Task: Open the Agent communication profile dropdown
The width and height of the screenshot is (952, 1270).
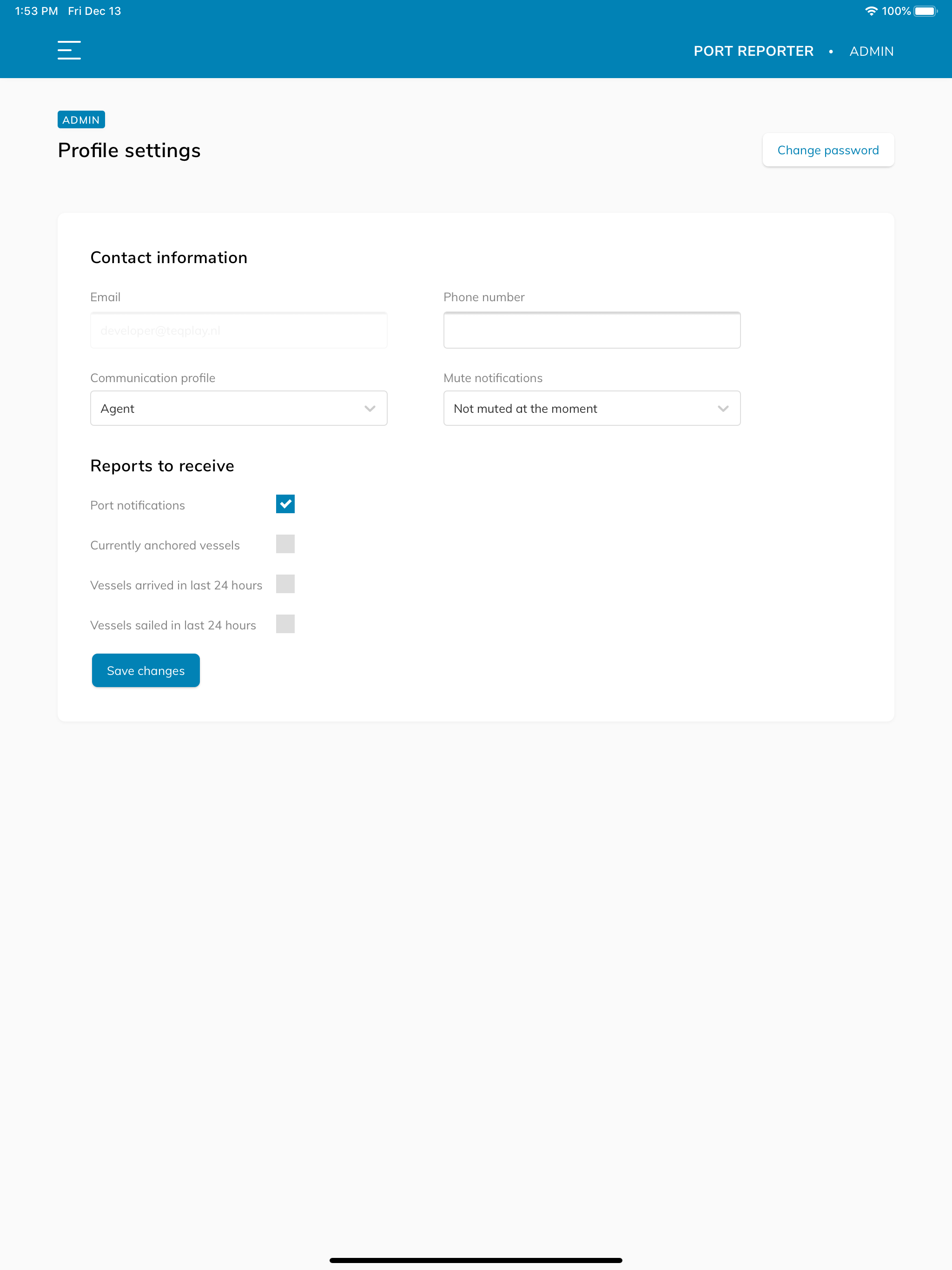Action: pyautogui.click(x=239, y=408)
